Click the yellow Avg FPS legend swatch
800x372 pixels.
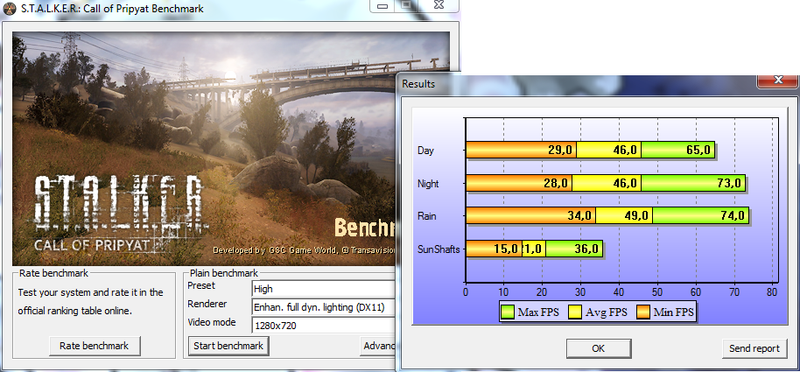point(576,312)
